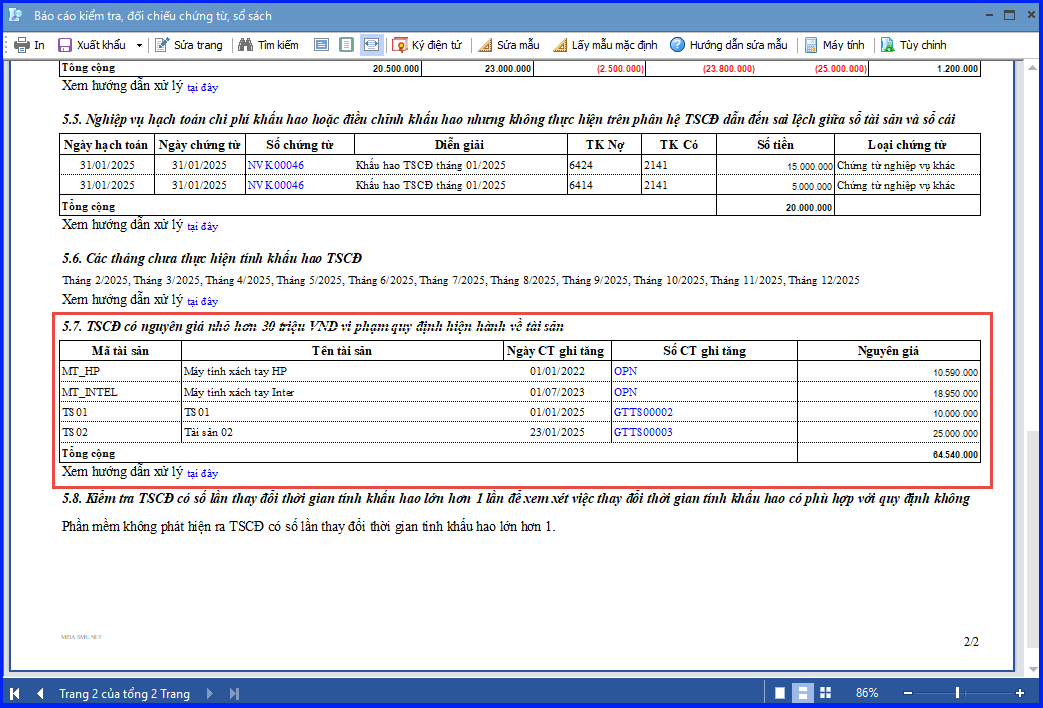This screenshot has width=1043, height=708.
Task: Open the Xuất khẩu dropdown arrow
Action: pyautogui.click(x=139, y=45)
